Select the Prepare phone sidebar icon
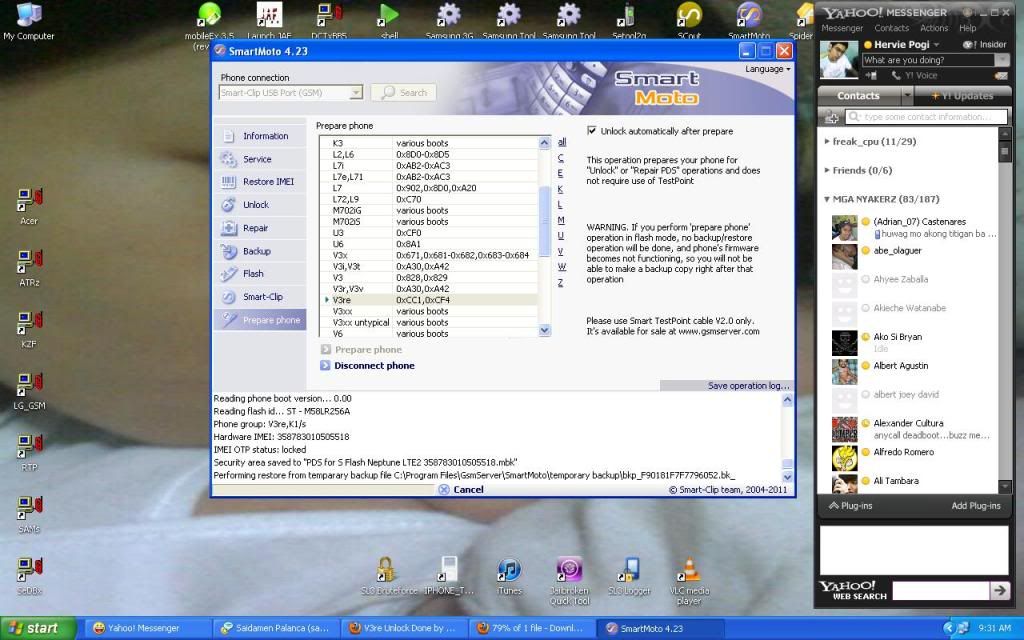Screen dimensions: 1024x640 pyautogui.click(x=229, y=320)
